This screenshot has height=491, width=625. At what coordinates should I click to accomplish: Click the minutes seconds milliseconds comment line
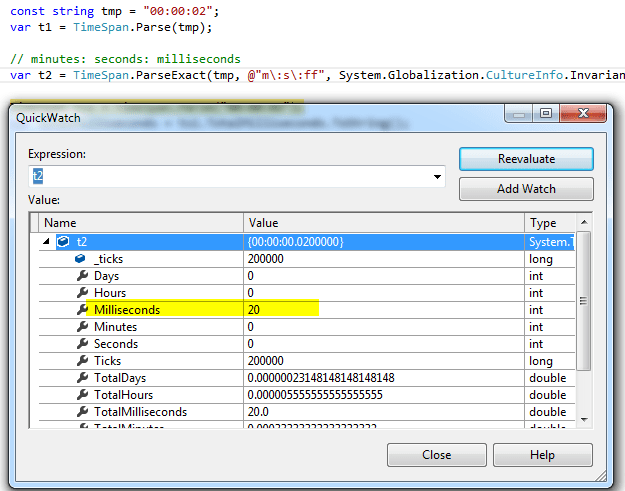(125, 59)
